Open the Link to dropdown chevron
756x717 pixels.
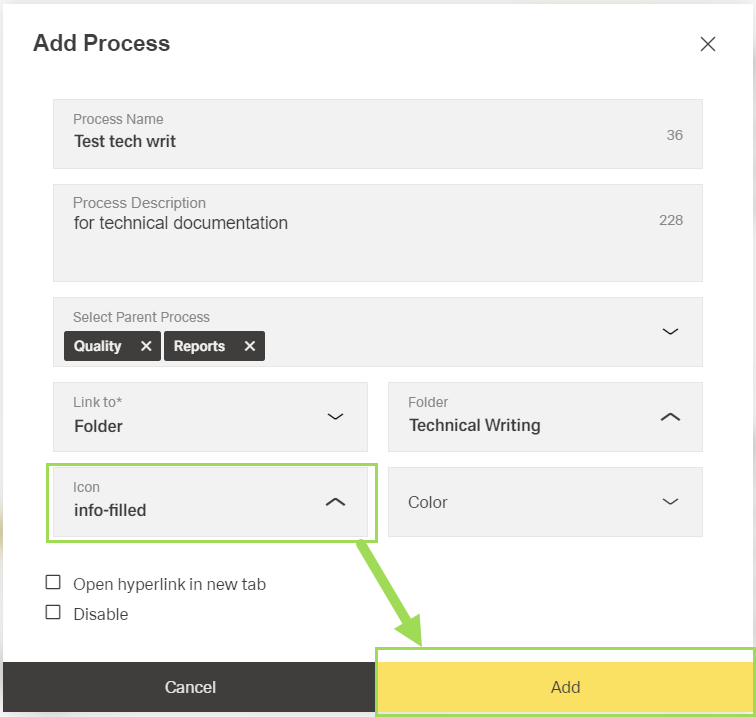[335, 416]
